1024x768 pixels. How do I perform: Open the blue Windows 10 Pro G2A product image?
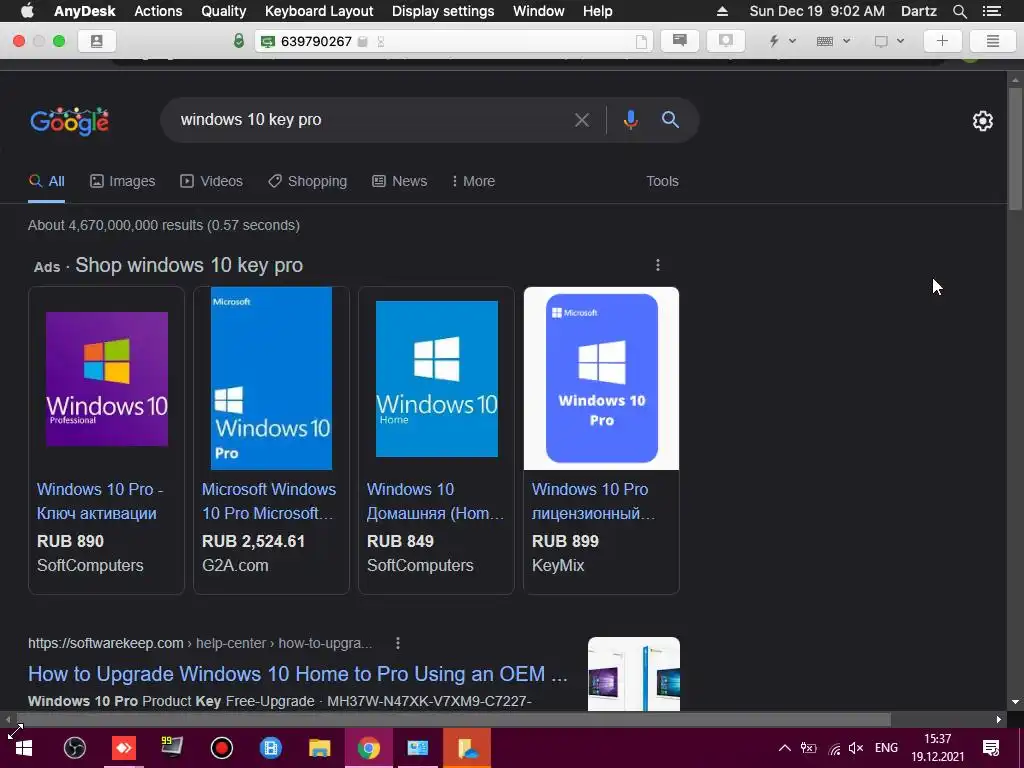(271, 378)
